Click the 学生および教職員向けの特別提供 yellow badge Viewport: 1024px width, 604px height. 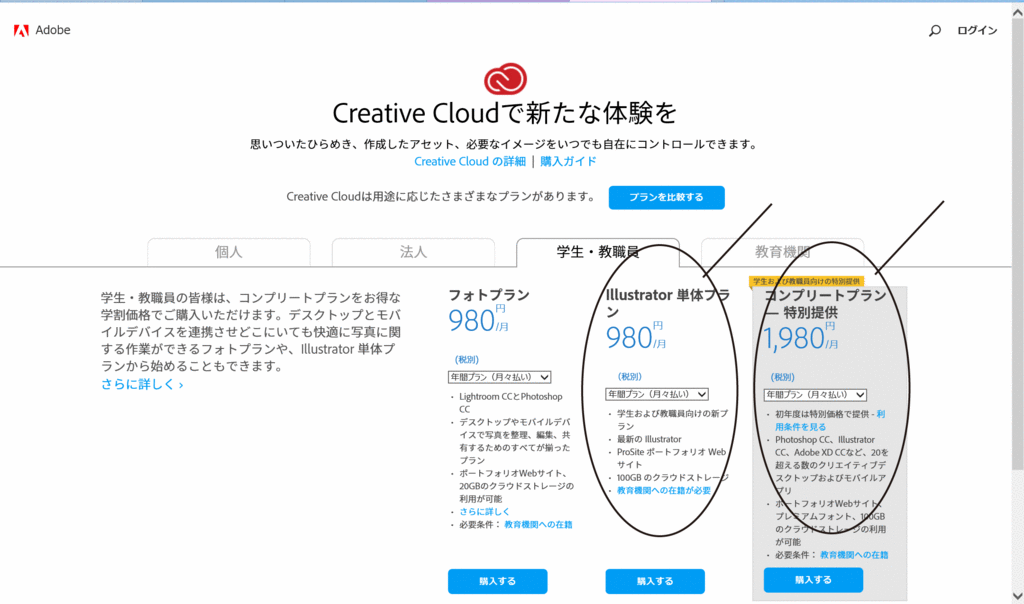(x=807, y=281)
